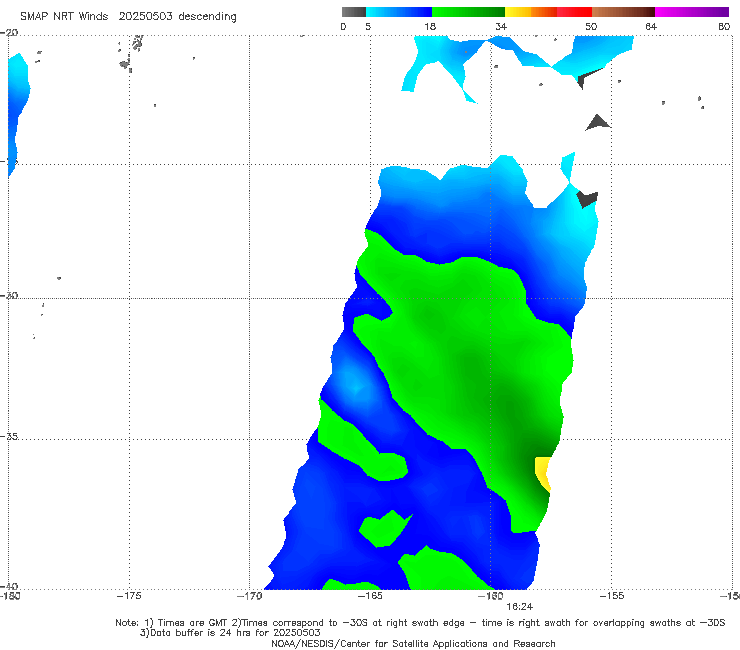Click the color bar label 50
This screenshot has height=650, width=740.
point(591,26)
